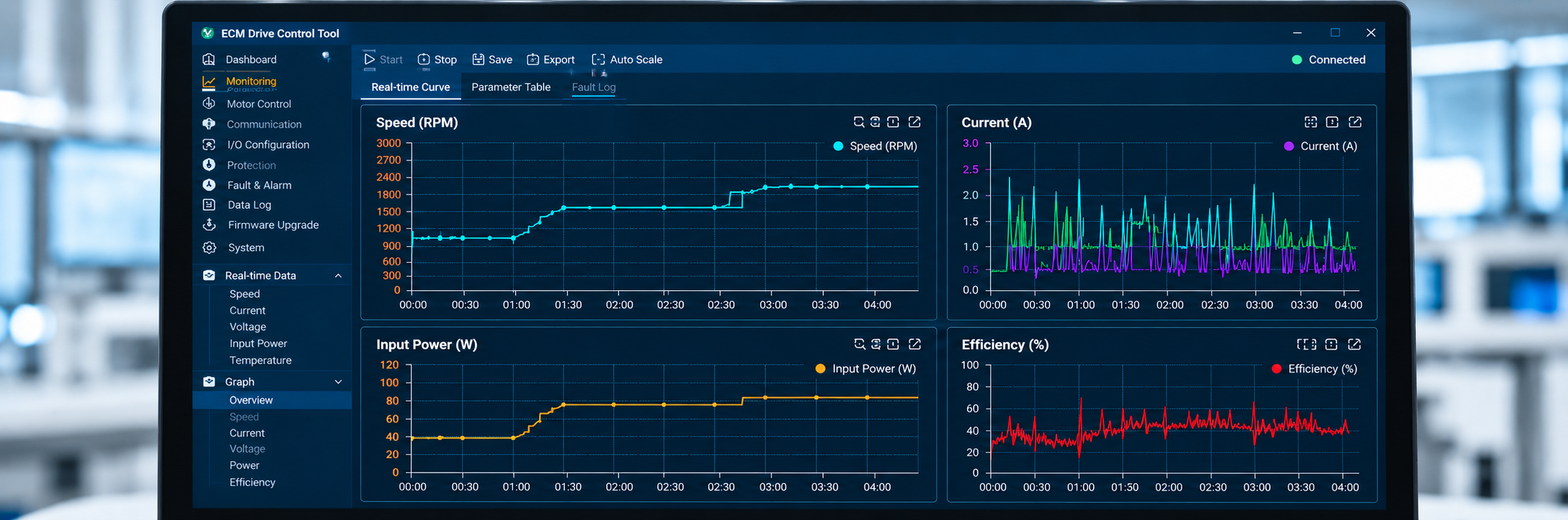The width and height of the screenshot is (1568, 520).
Task: Click the Connected status indicator
Action: pyautogui.click(x=1328, y=60)
